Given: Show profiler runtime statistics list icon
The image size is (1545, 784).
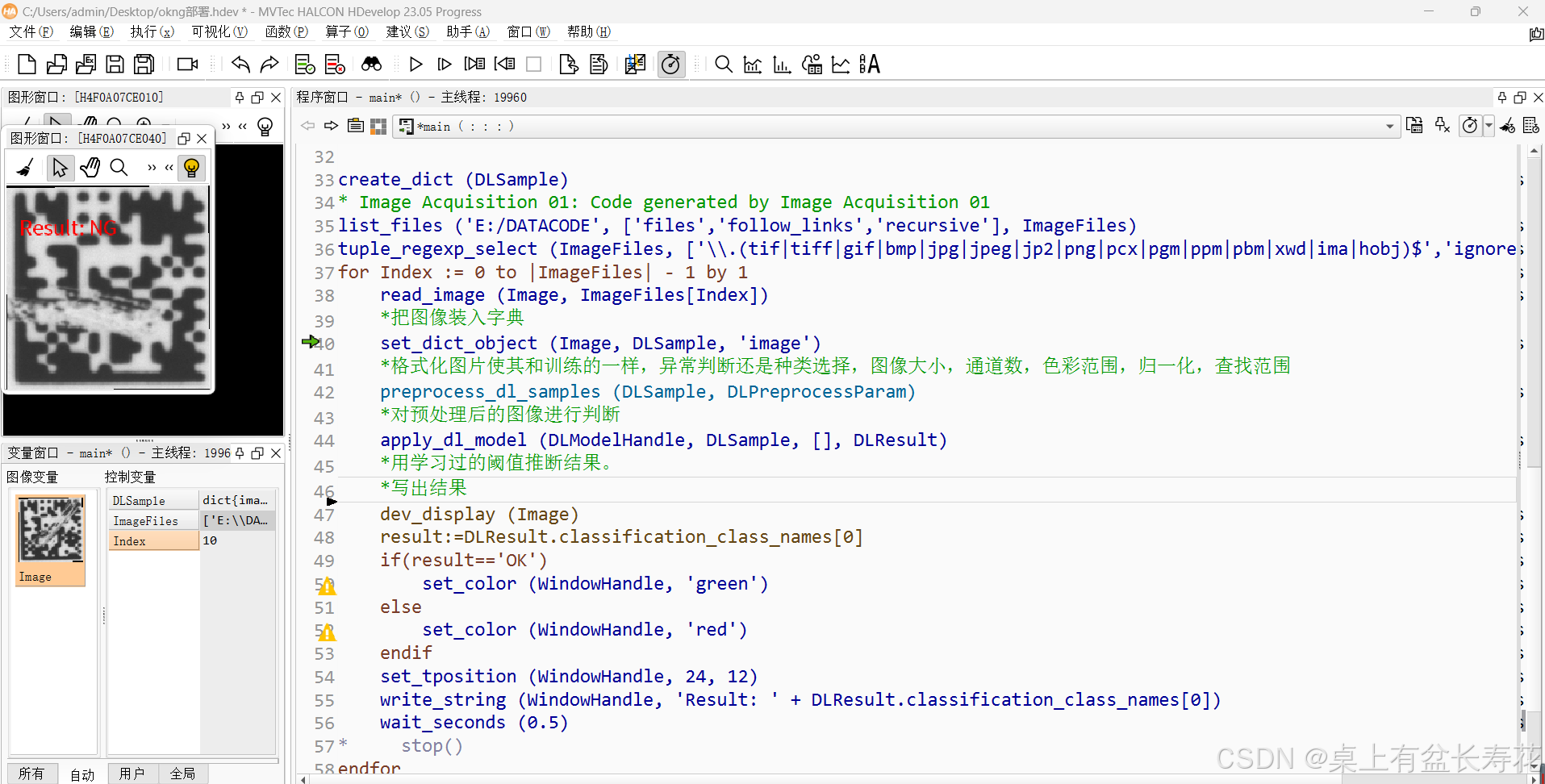Looking at the screenshot, I should pyautogui.click(x=1530, y=126).
